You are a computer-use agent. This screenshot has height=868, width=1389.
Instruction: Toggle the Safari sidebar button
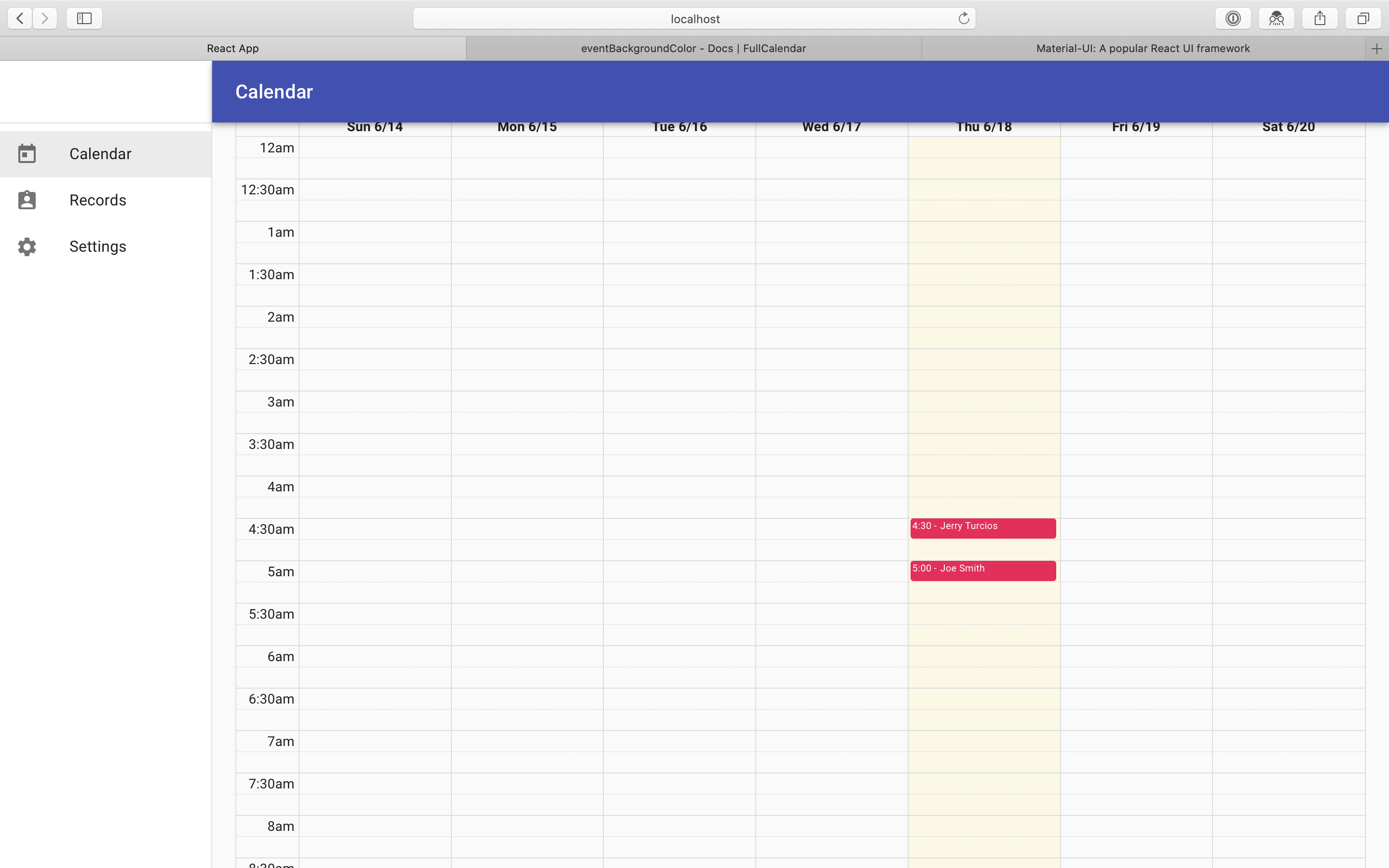(x=84, y=18)
